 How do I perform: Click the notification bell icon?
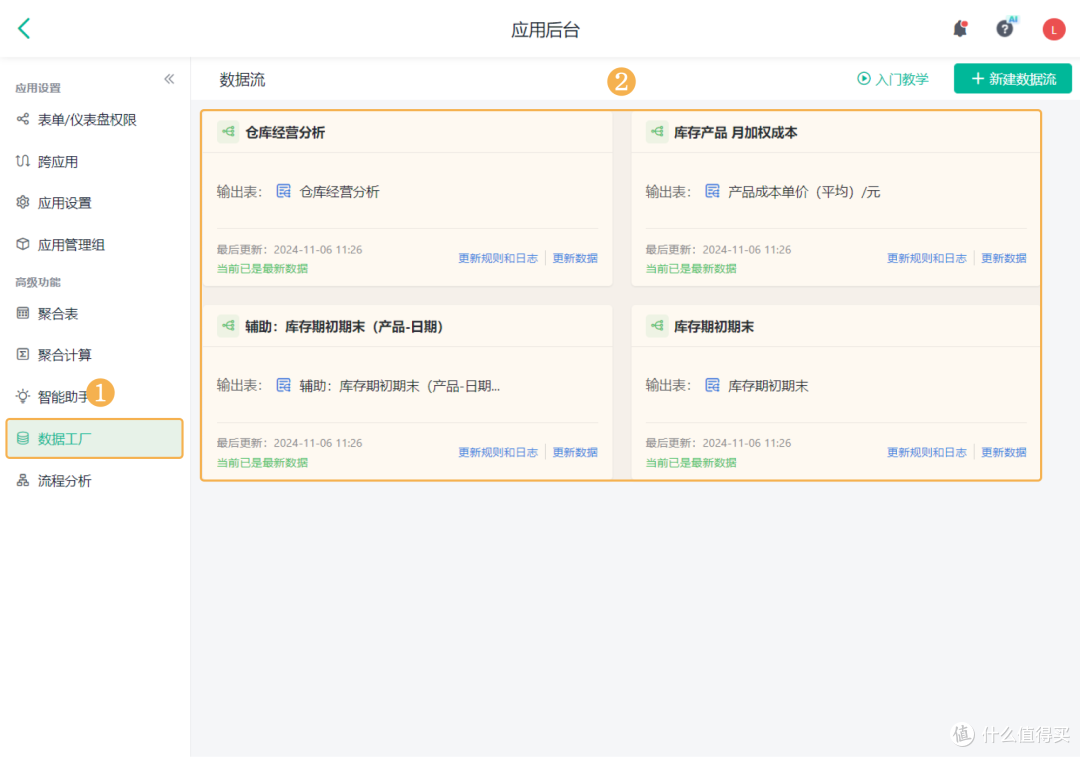959,29
